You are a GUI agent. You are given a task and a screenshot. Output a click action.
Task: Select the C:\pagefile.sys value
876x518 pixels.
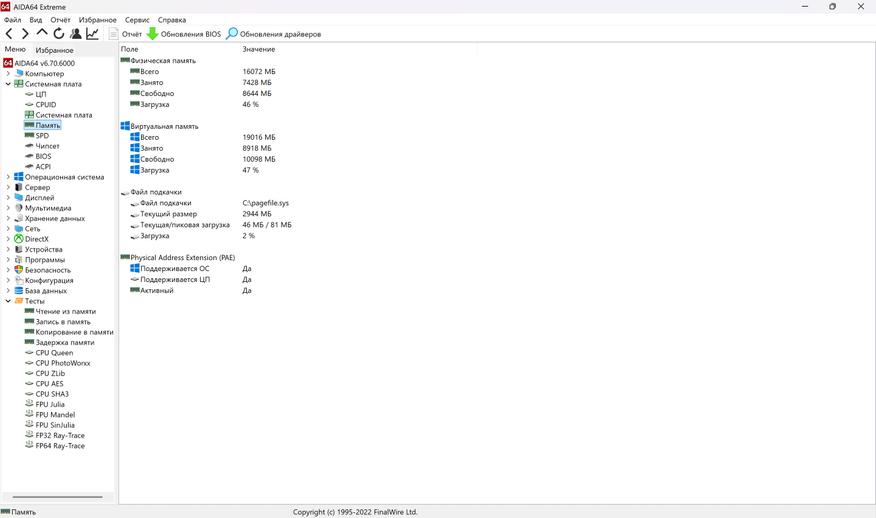click(265, 203)
